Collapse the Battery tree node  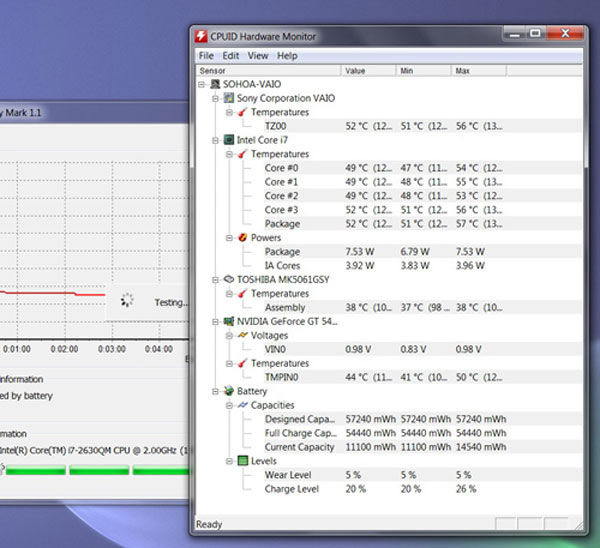215,392
